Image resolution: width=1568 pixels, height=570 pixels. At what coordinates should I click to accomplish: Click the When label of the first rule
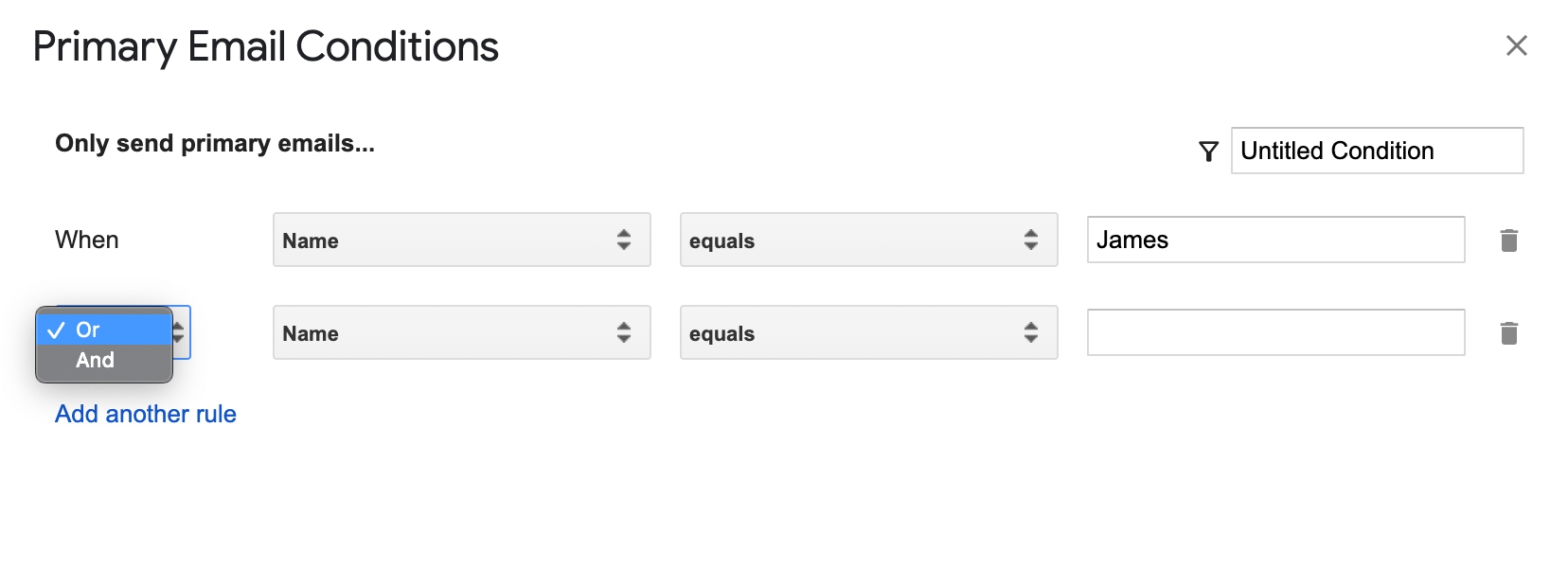(87, 240)
